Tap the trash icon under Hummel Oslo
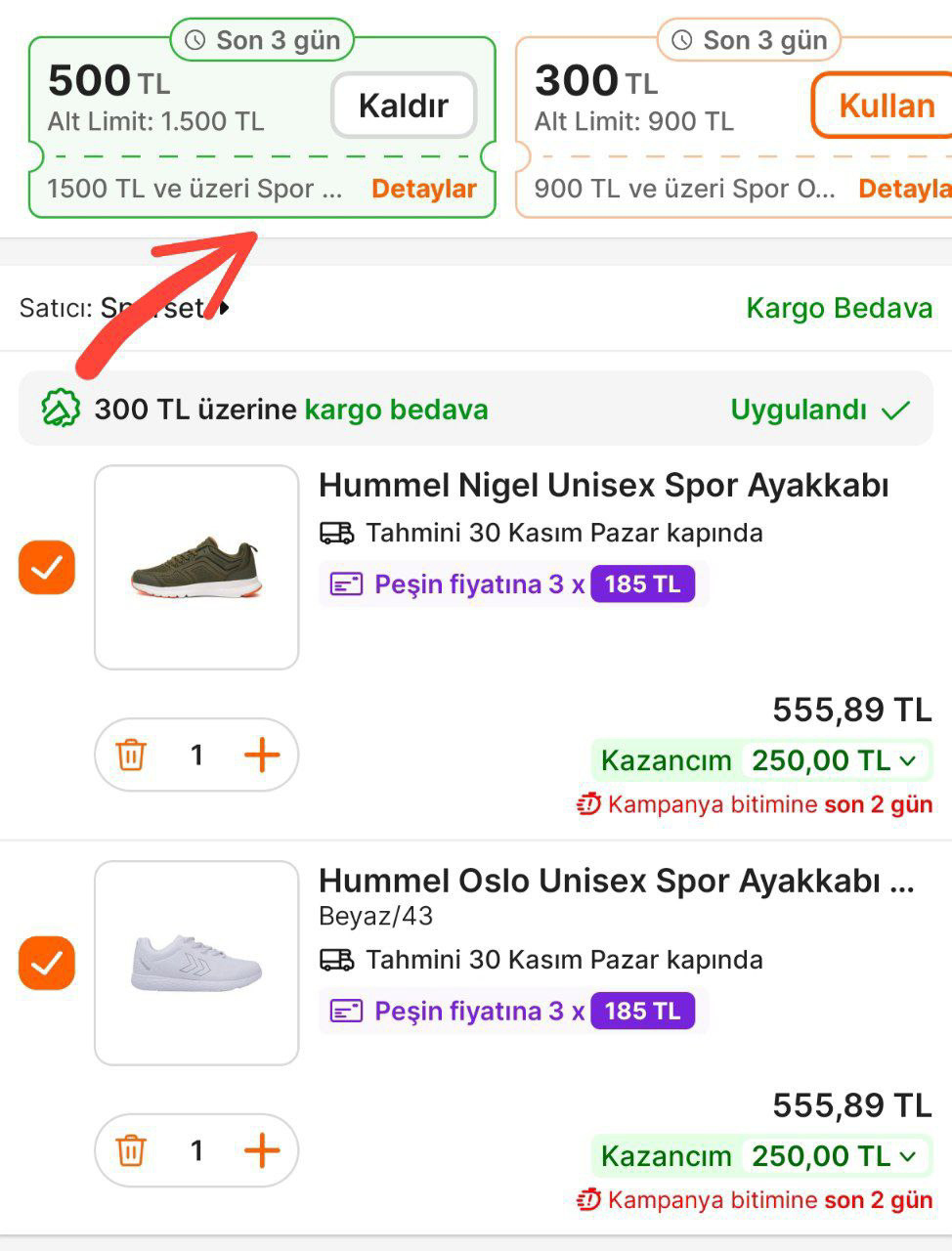The width and height of the screenshot is (952, 1251). (x=131, y=1150)
